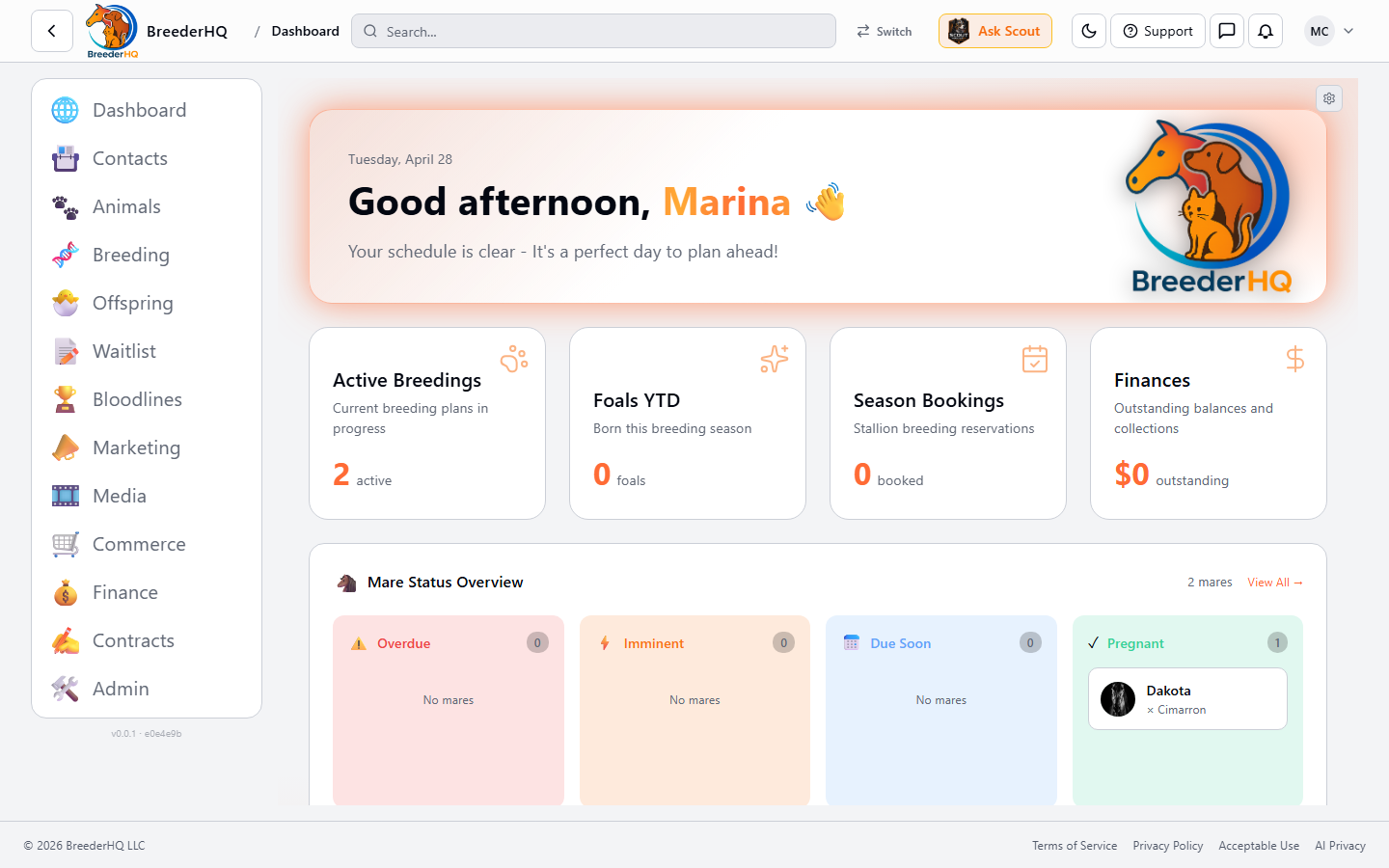Open Ask Scout assistant
1389x868 pixels.
pos(995,31)
